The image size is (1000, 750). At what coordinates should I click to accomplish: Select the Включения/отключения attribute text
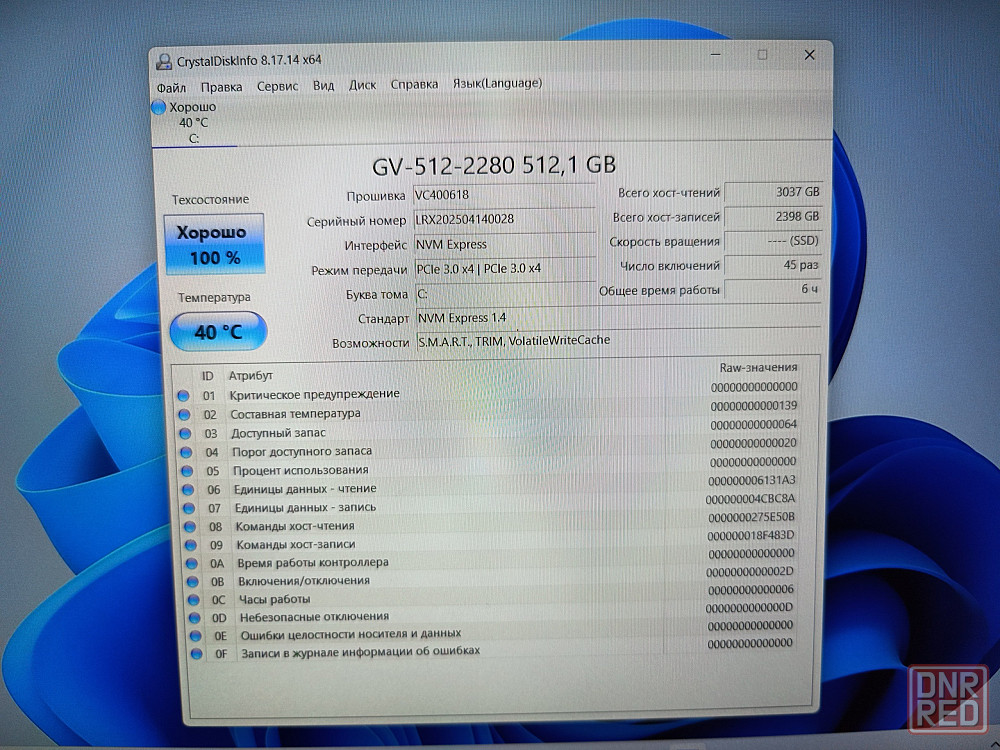pos(304,581)
